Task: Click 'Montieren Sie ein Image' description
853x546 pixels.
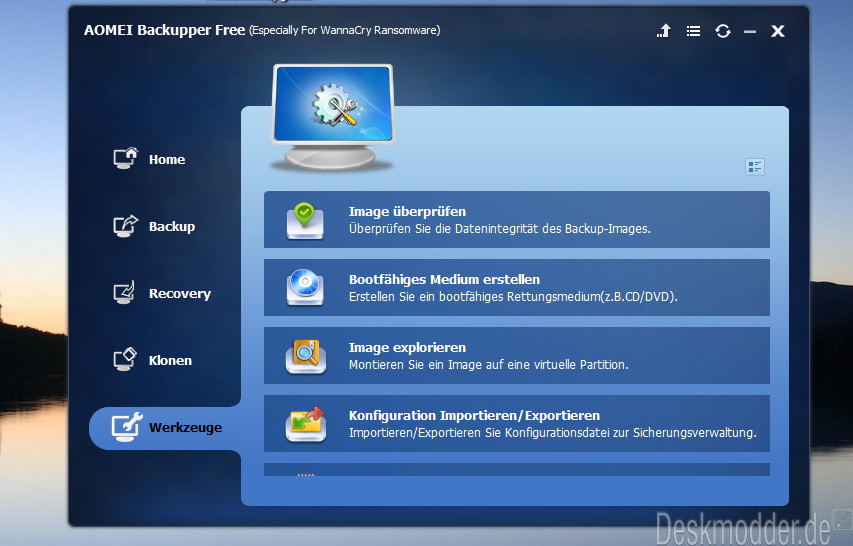Action: [x=489, y=365]
